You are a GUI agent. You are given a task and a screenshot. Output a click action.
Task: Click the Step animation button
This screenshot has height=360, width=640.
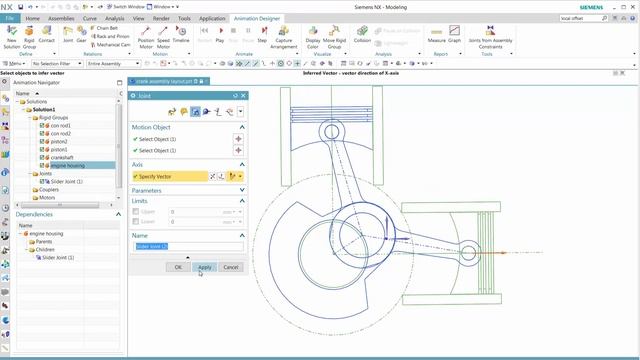click(262, 34)
